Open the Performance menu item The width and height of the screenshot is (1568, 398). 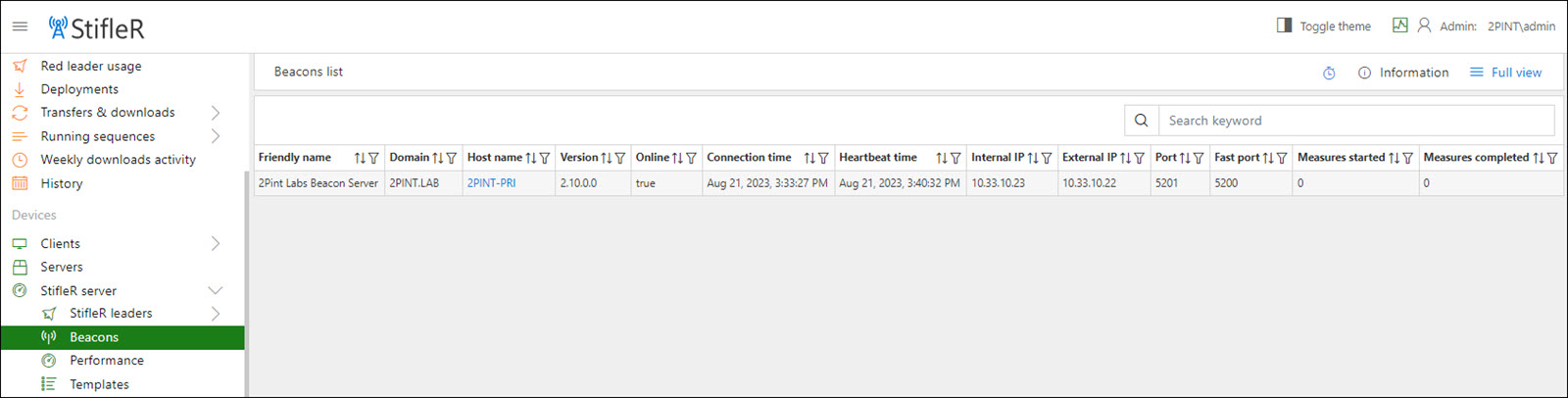click(107, 361)
